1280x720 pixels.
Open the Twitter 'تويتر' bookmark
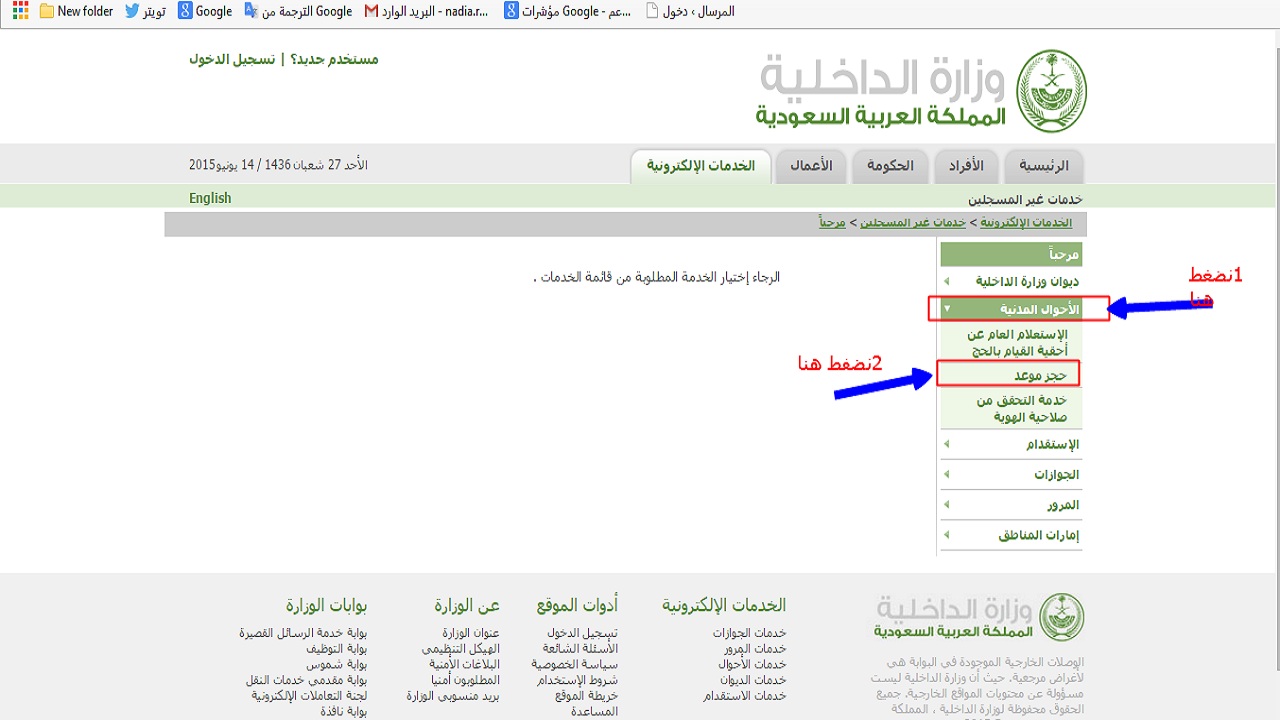point(145,11)
